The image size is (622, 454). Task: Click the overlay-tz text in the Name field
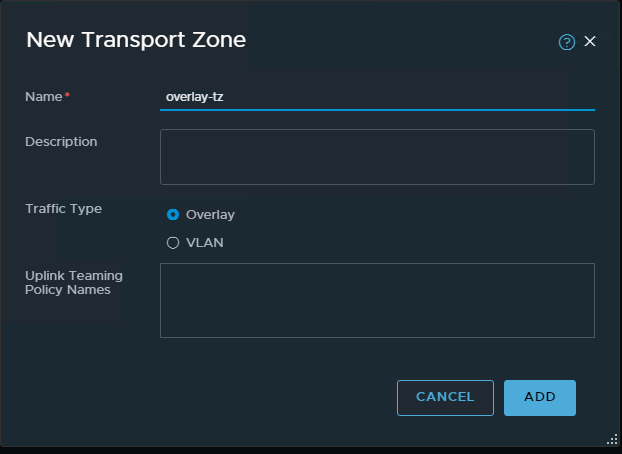point(193,97)
